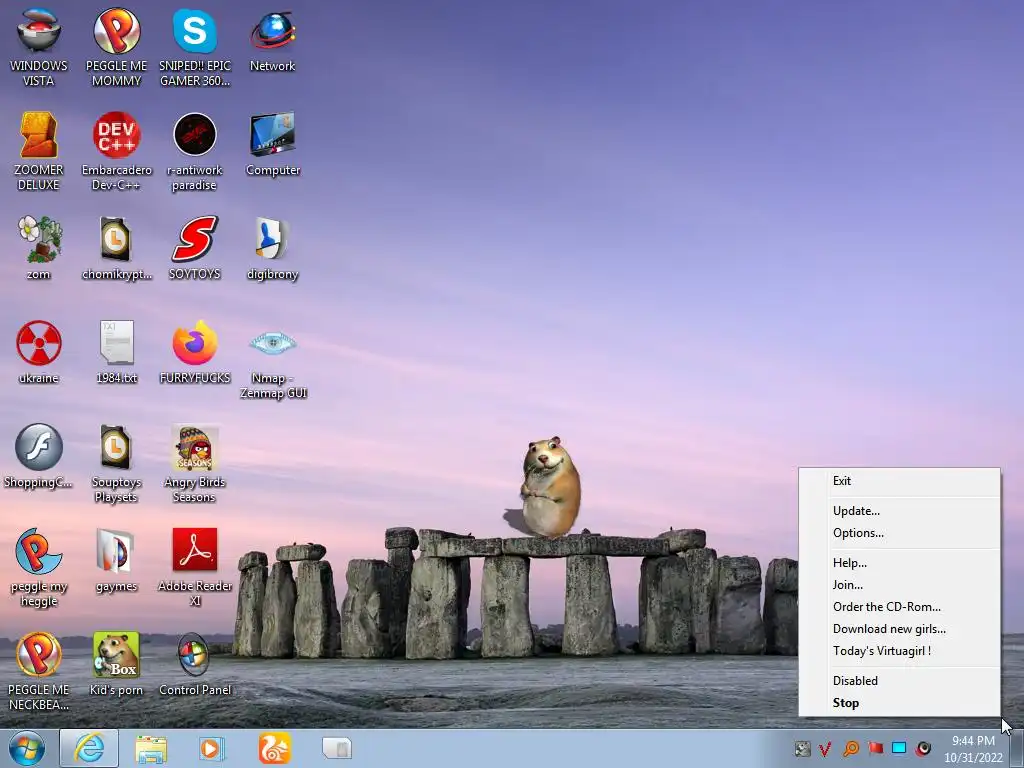The image size is (1024, 768).
Task: Open the clock showing 9:44 PM
Action: pos(973,748)
